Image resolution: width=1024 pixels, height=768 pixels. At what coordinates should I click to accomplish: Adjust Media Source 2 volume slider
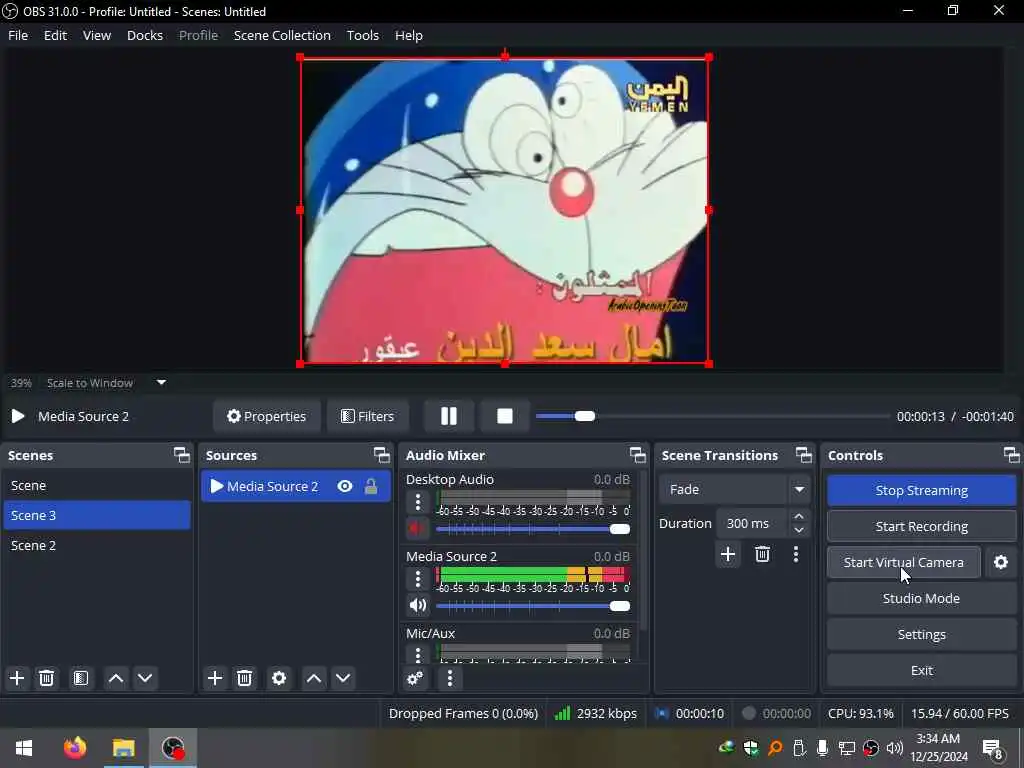(533, 606)
